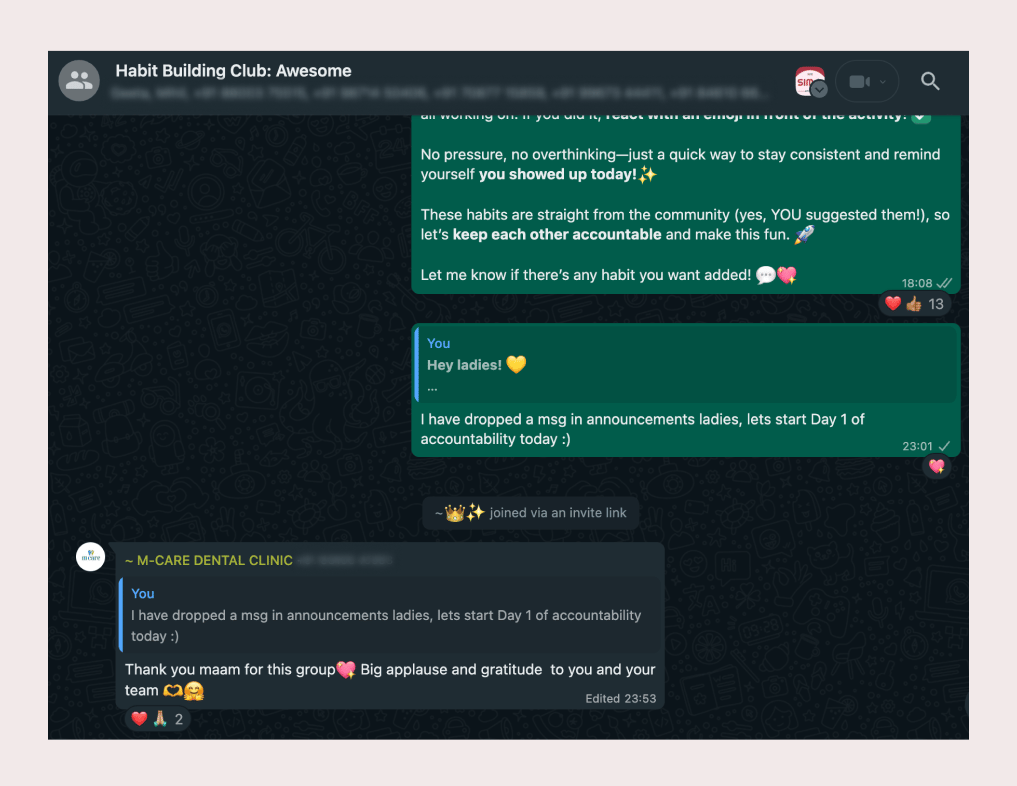Open sparkling heart reaction under 23:01 message
The width and height of the screenshot is (1017, 786).
pyautogui.click(x=937, y=466)
